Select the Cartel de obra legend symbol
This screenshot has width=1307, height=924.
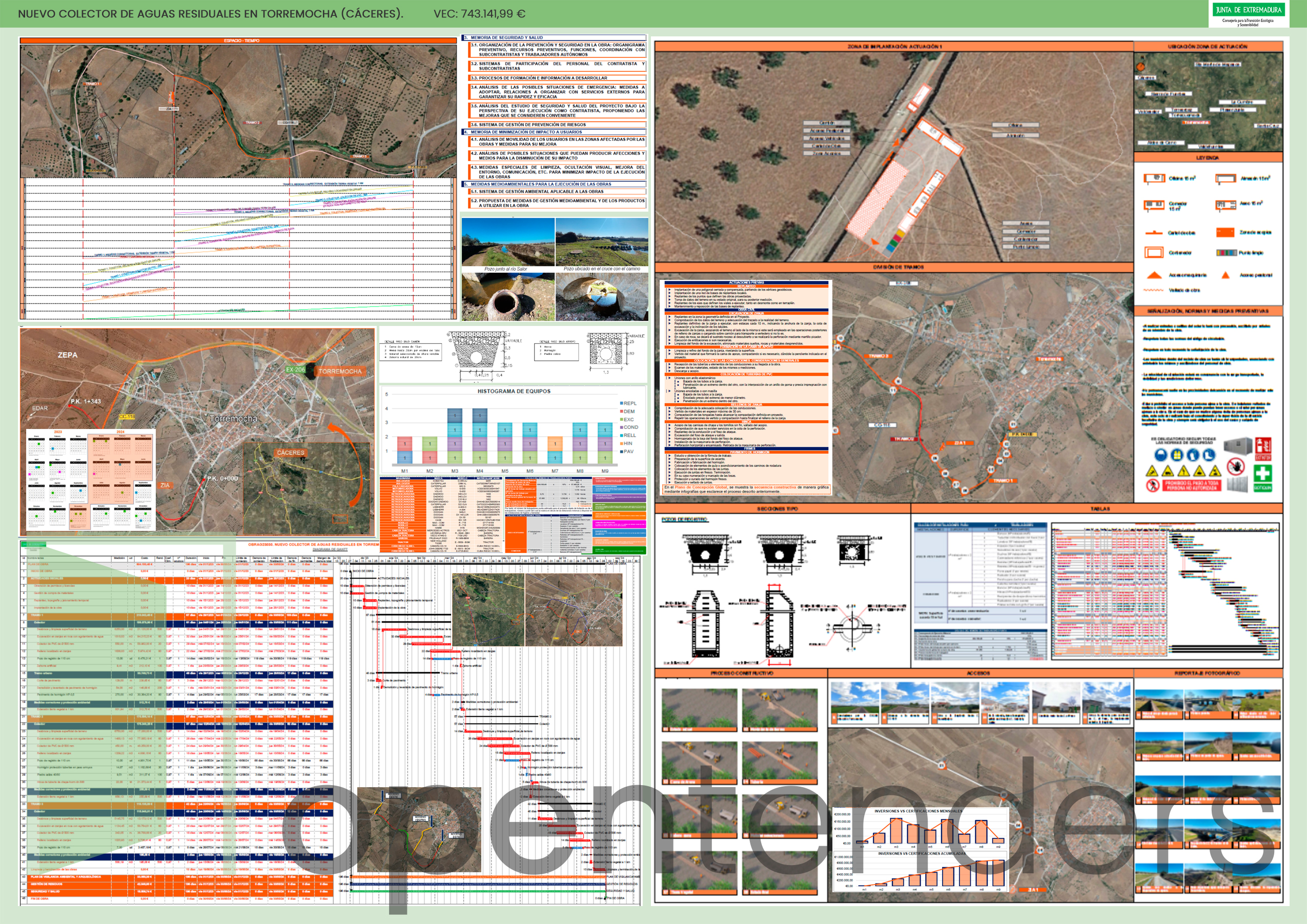click(1154, 232)
